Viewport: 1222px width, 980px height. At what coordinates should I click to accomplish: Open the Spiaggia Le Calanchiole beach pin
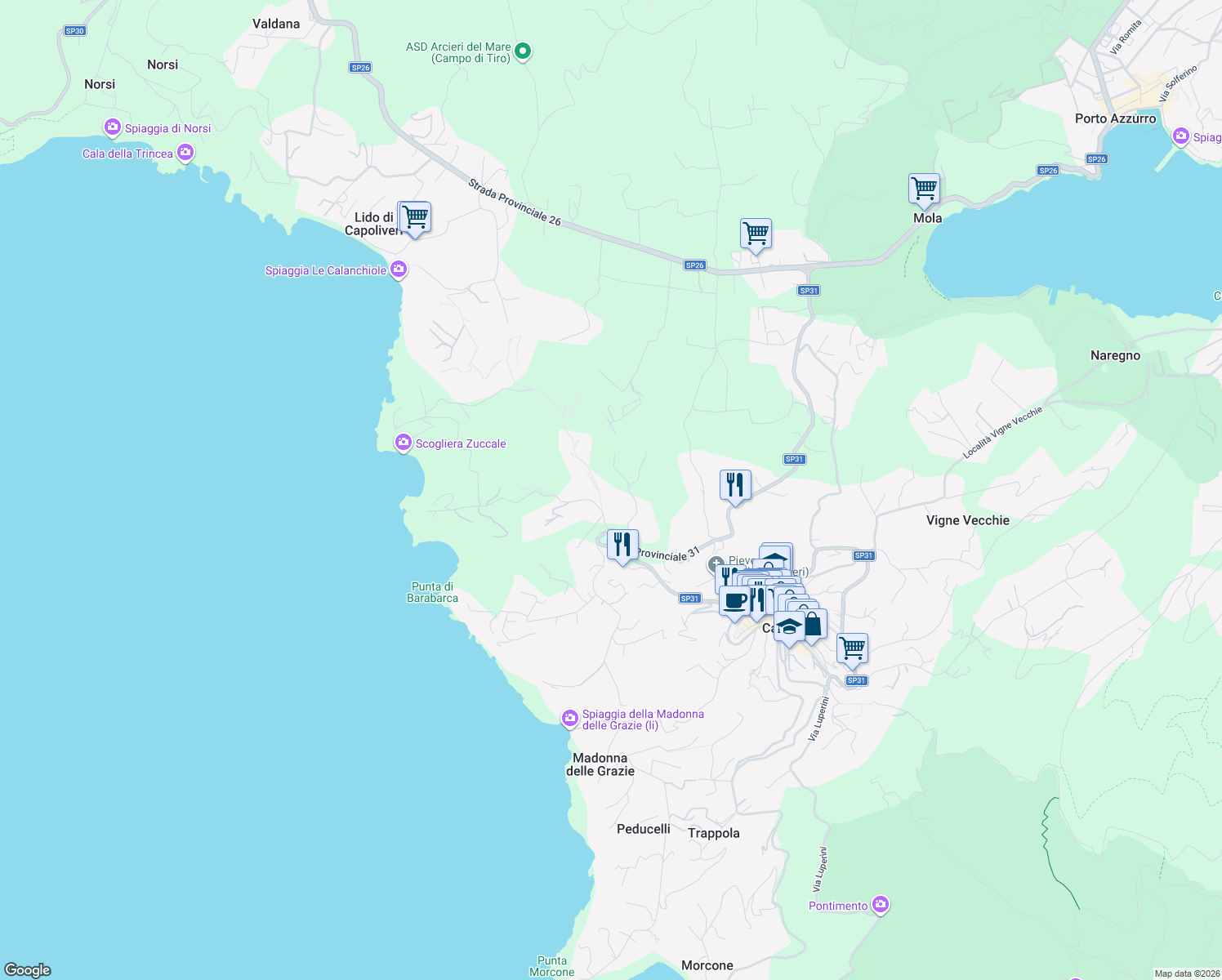[x=398, y=269]
